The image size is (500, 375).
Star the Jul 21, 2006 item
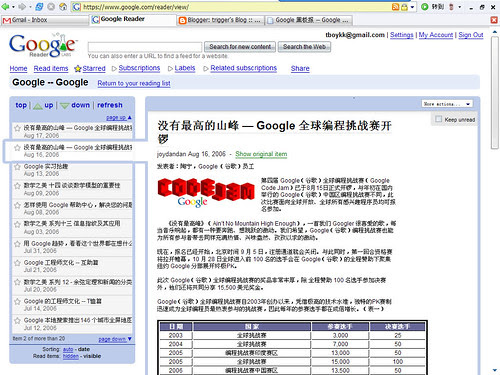pyautogui.click(x=17, y=263)
